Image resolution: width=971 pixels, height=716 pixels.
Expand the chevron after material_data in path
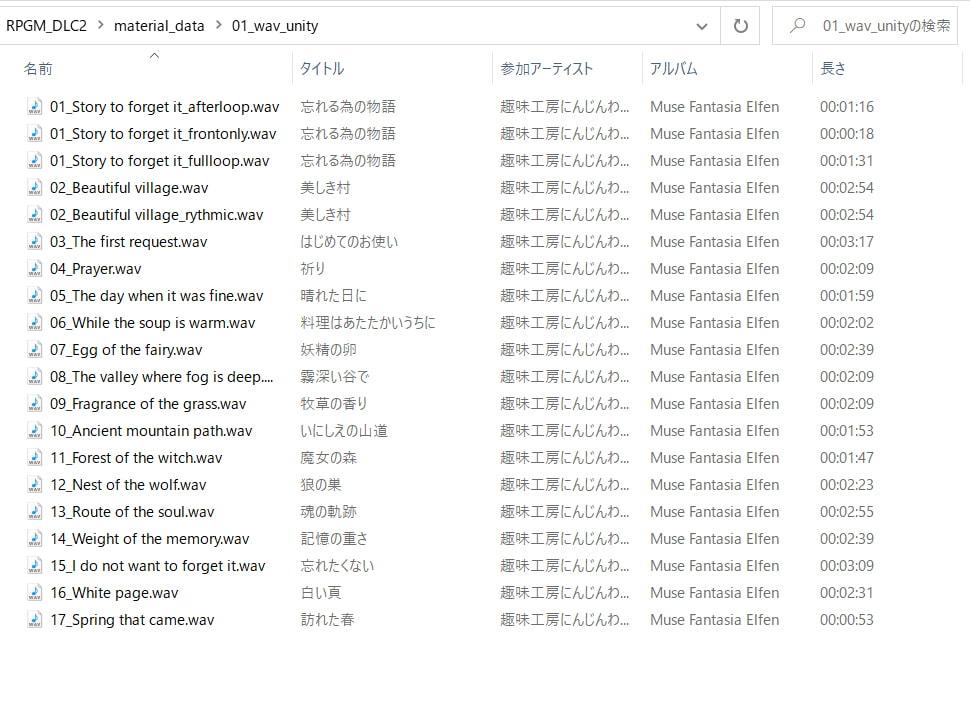218,26
